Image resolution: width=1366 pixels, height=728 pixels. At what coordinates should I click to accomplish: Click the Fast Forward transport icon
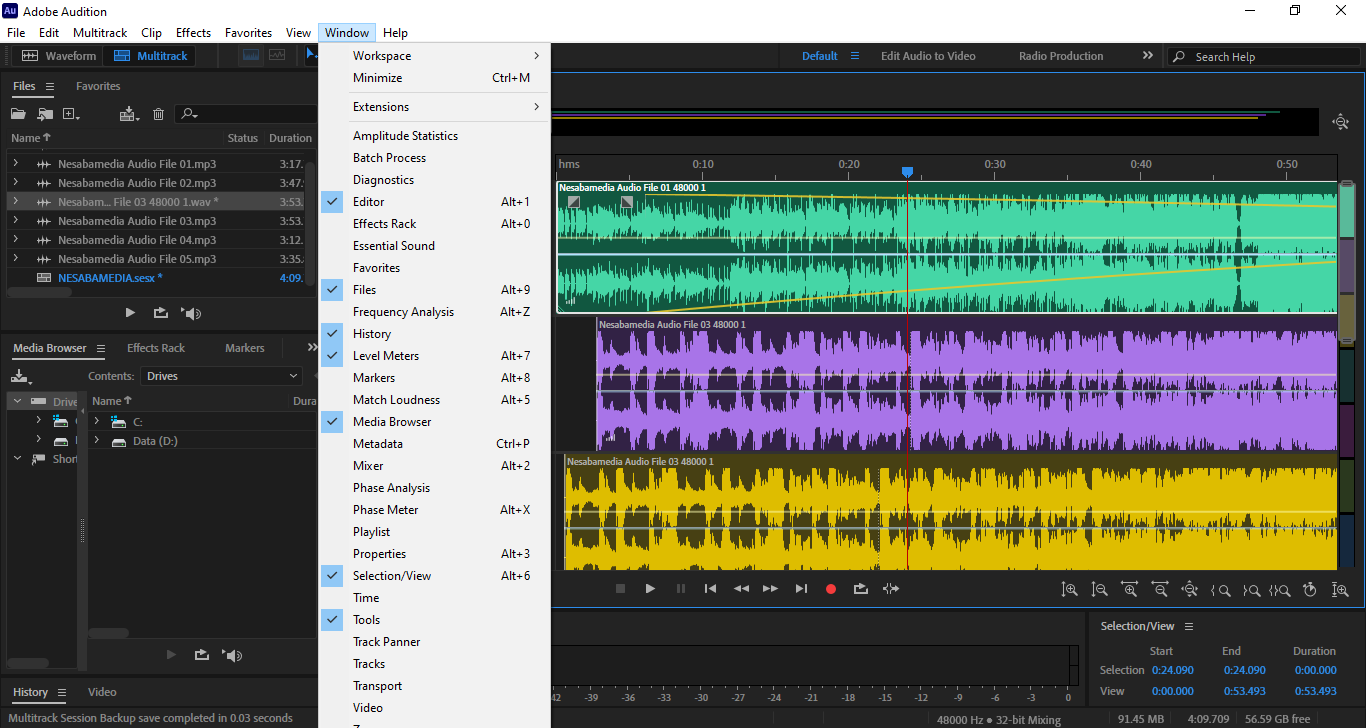coord(770,589)
